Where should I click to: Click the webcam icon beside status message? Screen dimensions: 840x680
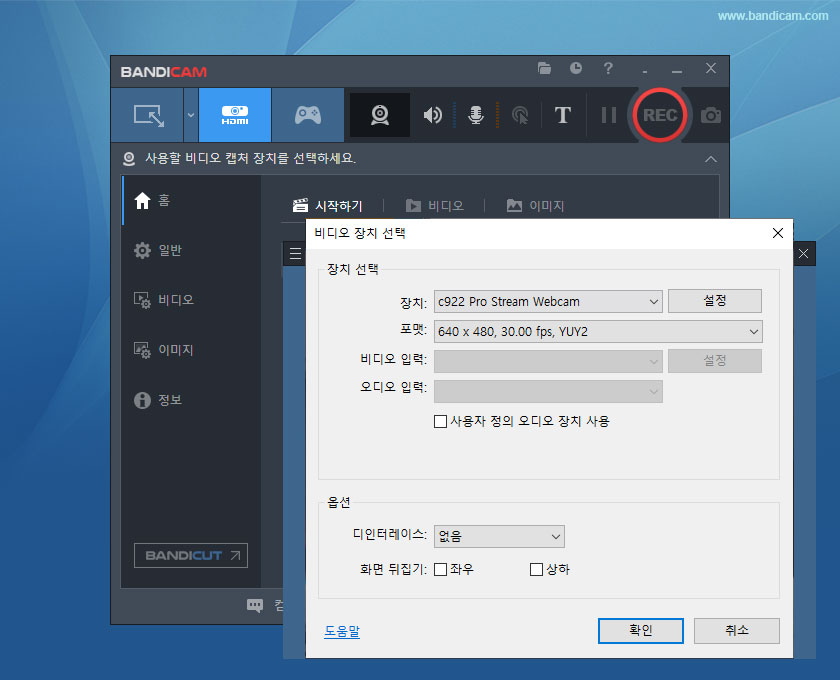(129, 159)
